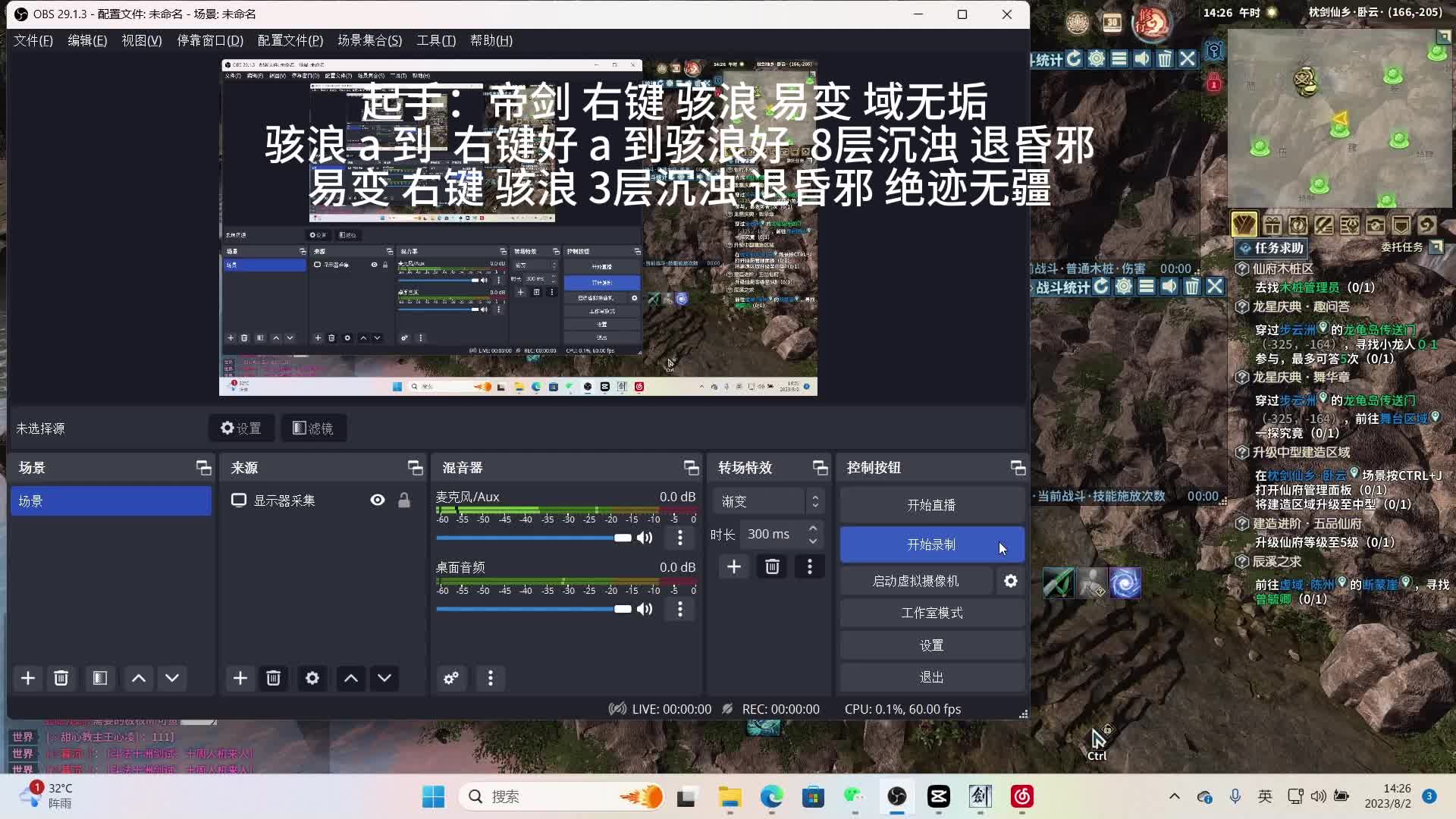
Task: Adjust 麦克风/Aux volume slider
Action: coord(534,538)
